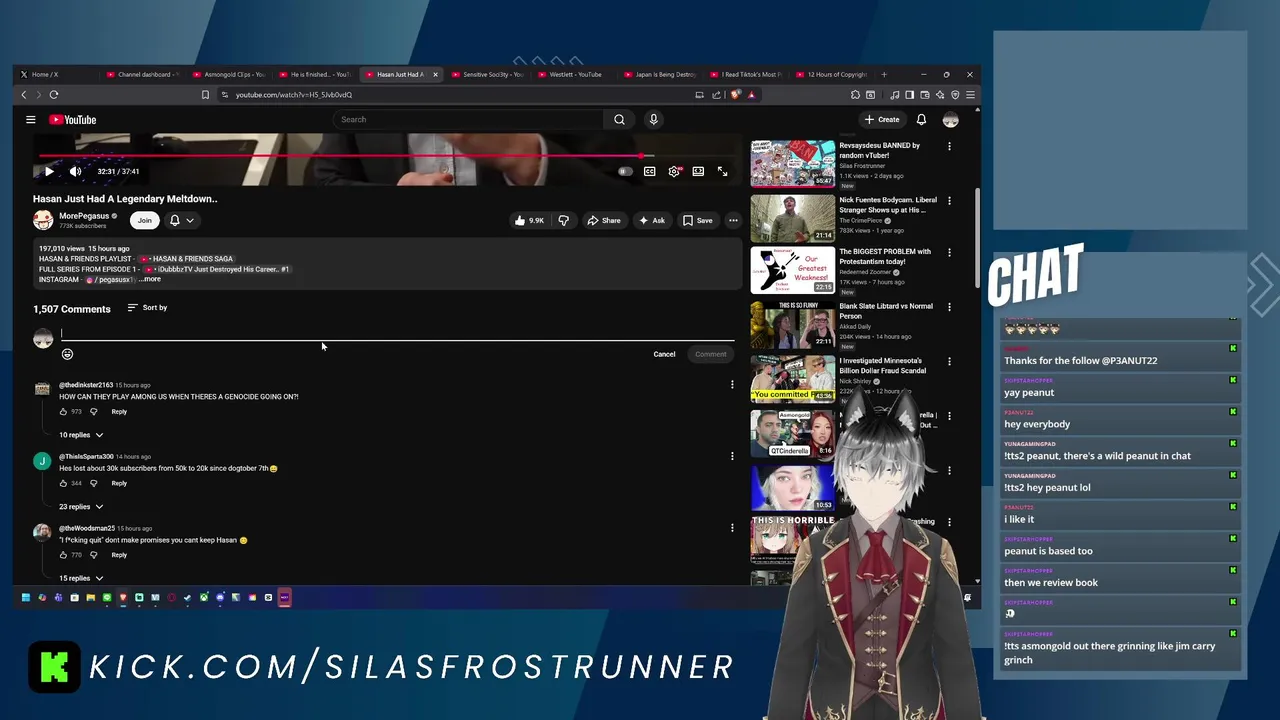This screenshot has width=1280, height=720.
Task: Open File Explorer folder in taskbar
Action: point(90,598)
